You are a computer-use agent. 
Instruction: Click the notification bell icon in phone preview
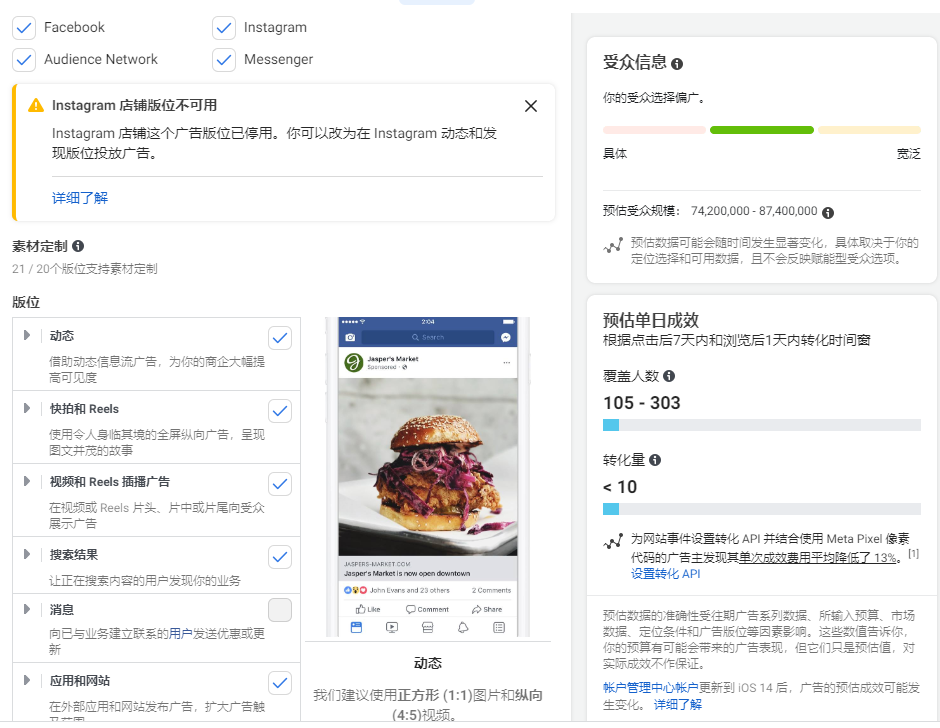pyautogui.click(x=462, y=628)
